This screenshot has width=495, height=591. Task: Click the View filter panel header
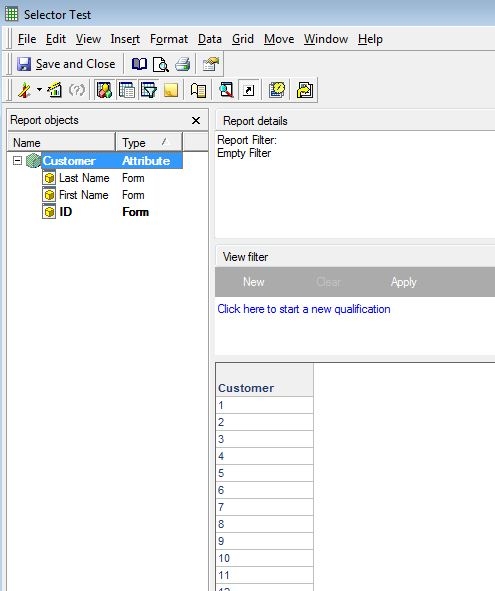(x=355, y=257)
